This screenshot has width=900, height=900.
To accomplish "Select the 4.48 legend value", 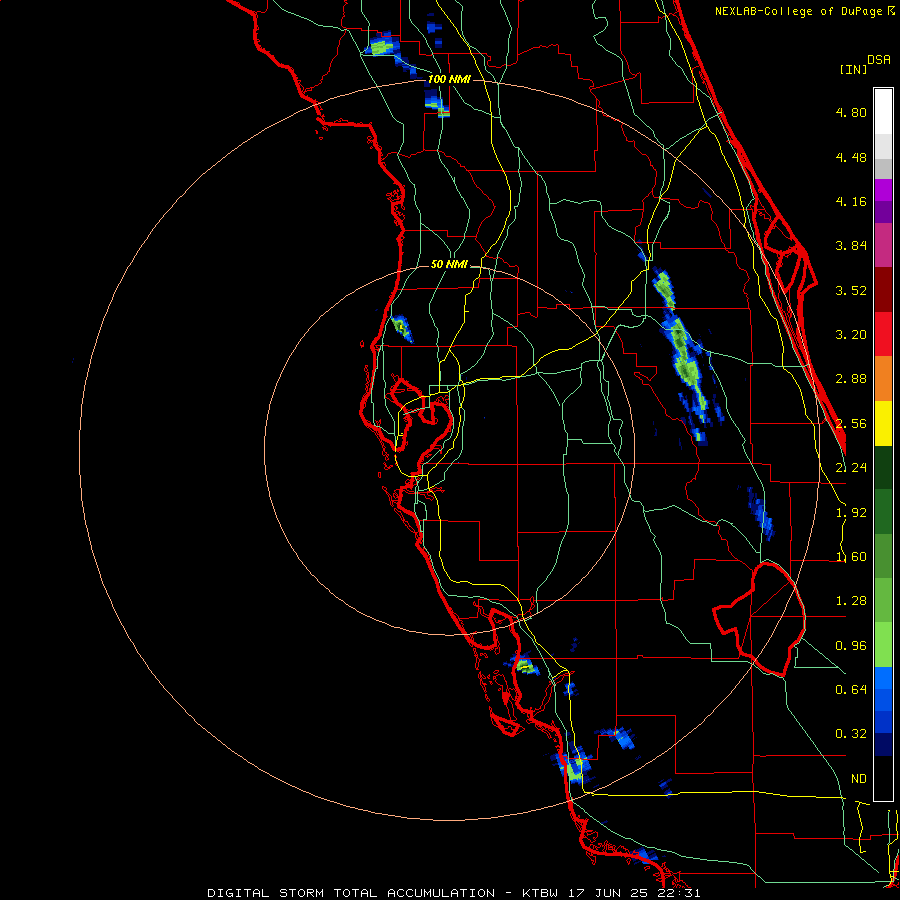I will coord(851,157).
